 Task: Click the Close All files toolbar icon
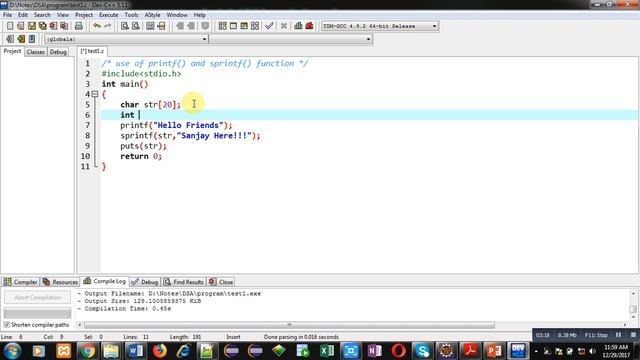(64, 26)
